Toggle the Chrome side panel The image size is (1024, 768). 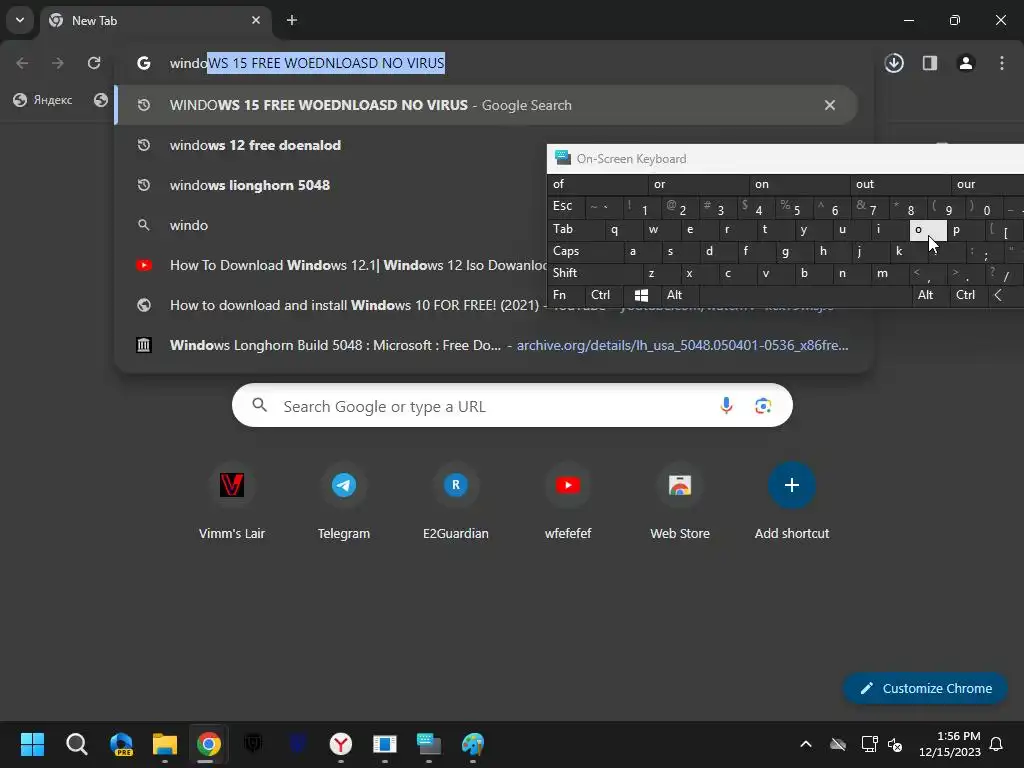930,63
